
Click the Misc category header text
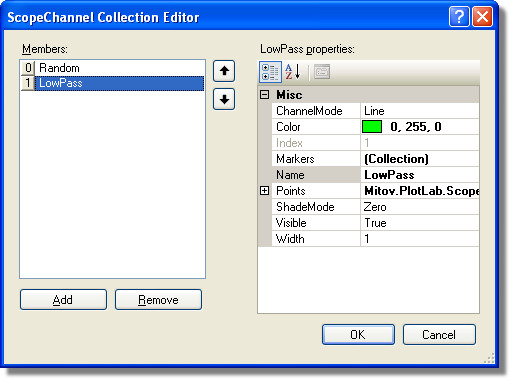pos(289,95)
